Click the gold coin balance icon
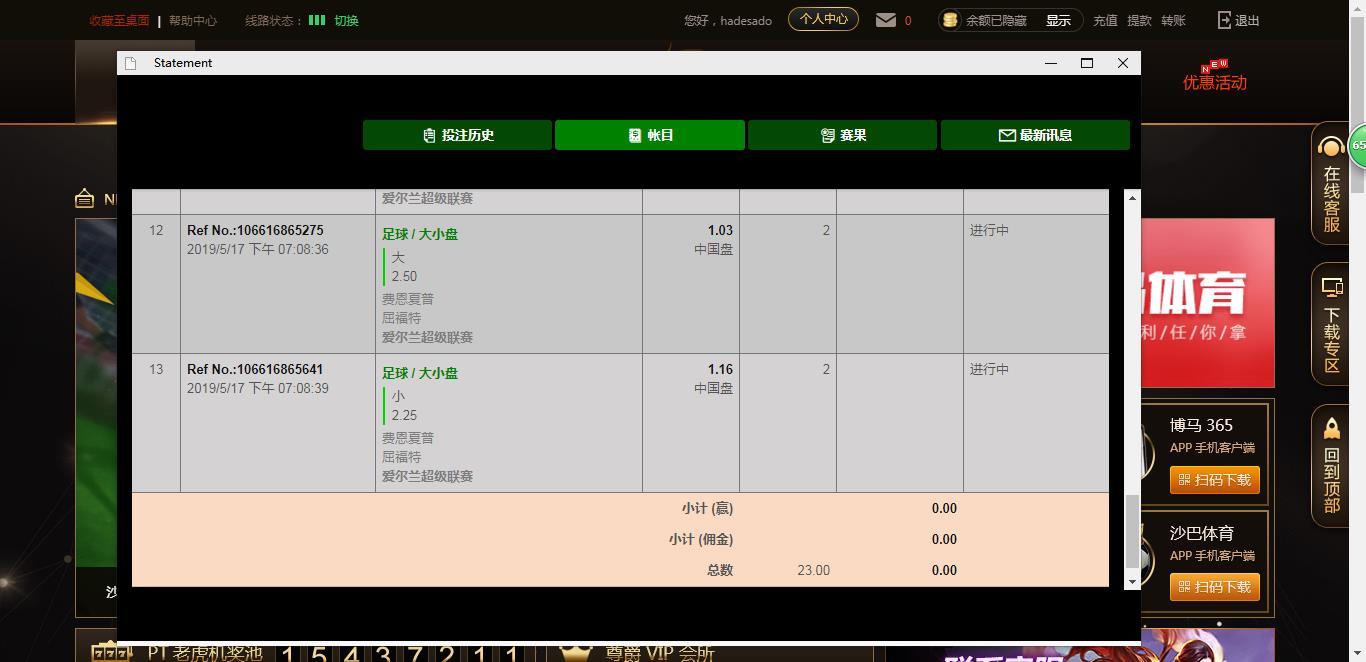This screenshot has height=662, width=1366. (951, 20)
